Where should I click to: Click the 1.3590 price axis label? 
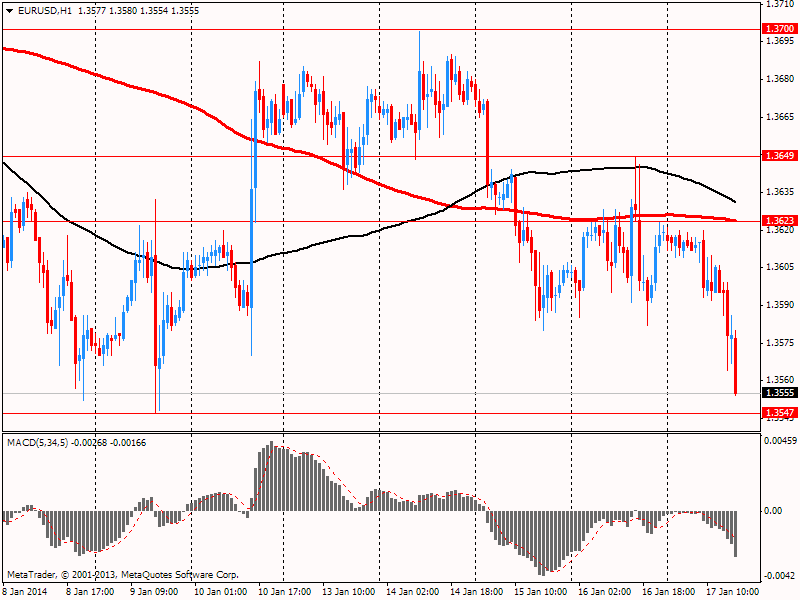(x=780, y=305)
